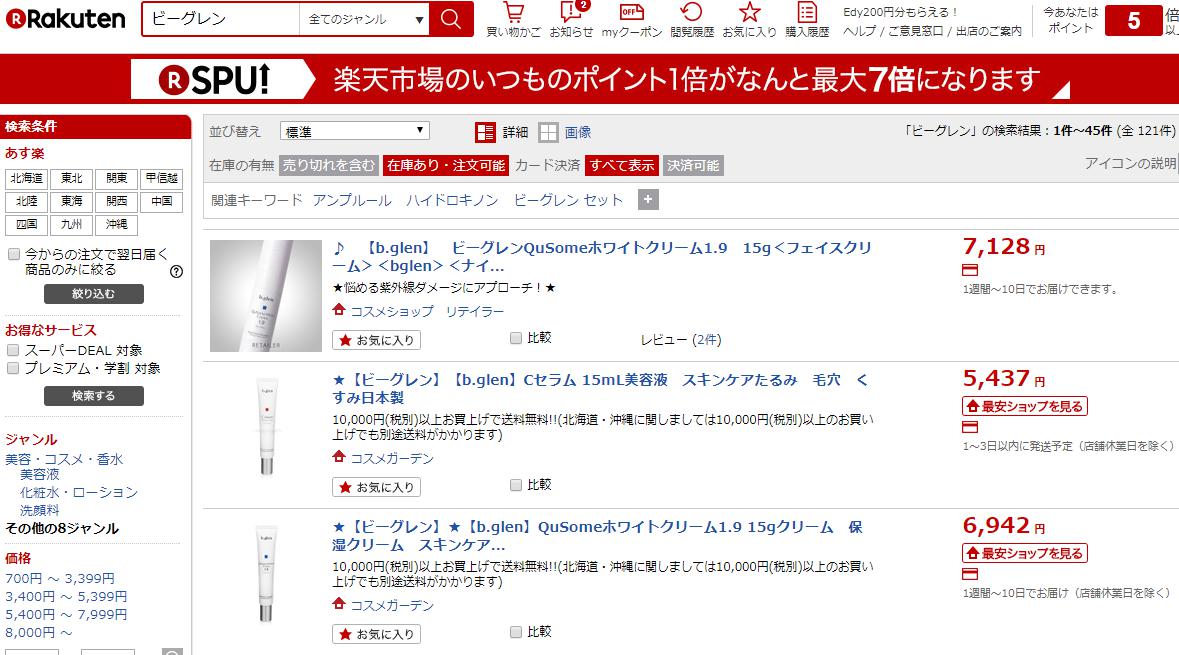Open related keyword アンプルール
The height and width of the screenshot is (655, 1179).
[352, 200]
